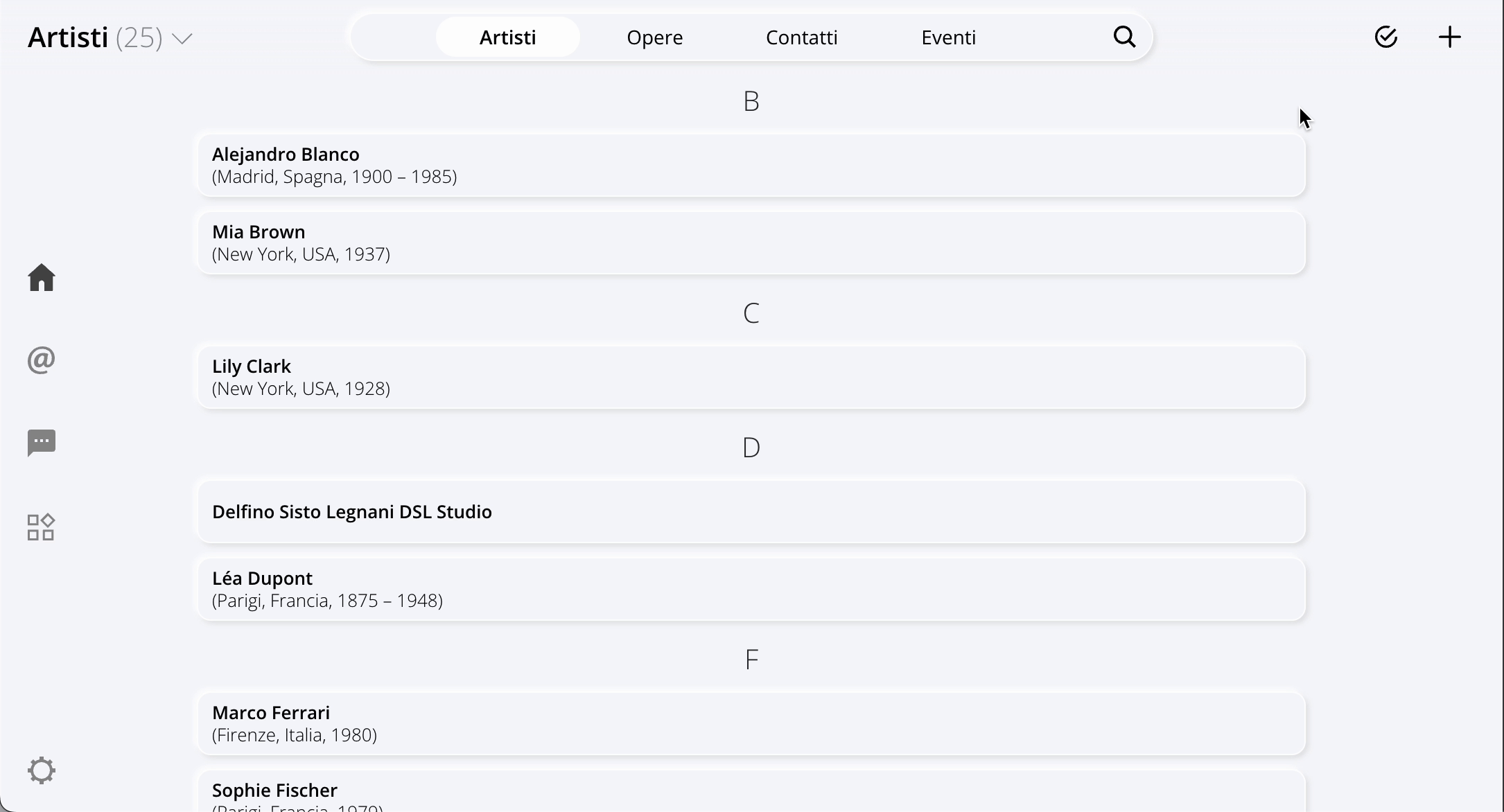Expand the Artisti (25) dropdown chevron
The image size is (1504, 812).
pyautogui.click(x=182, y=38)
